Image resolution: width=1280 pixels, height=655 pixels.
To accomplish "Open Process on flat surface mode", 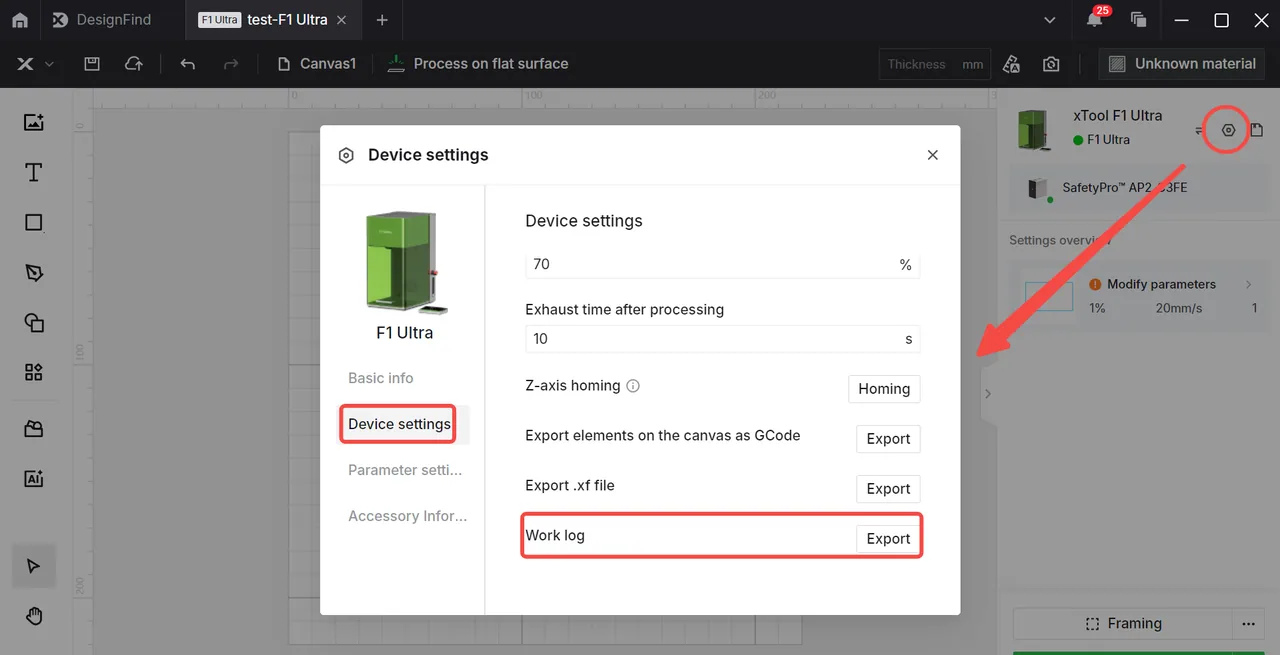I will tap(478, 64).
